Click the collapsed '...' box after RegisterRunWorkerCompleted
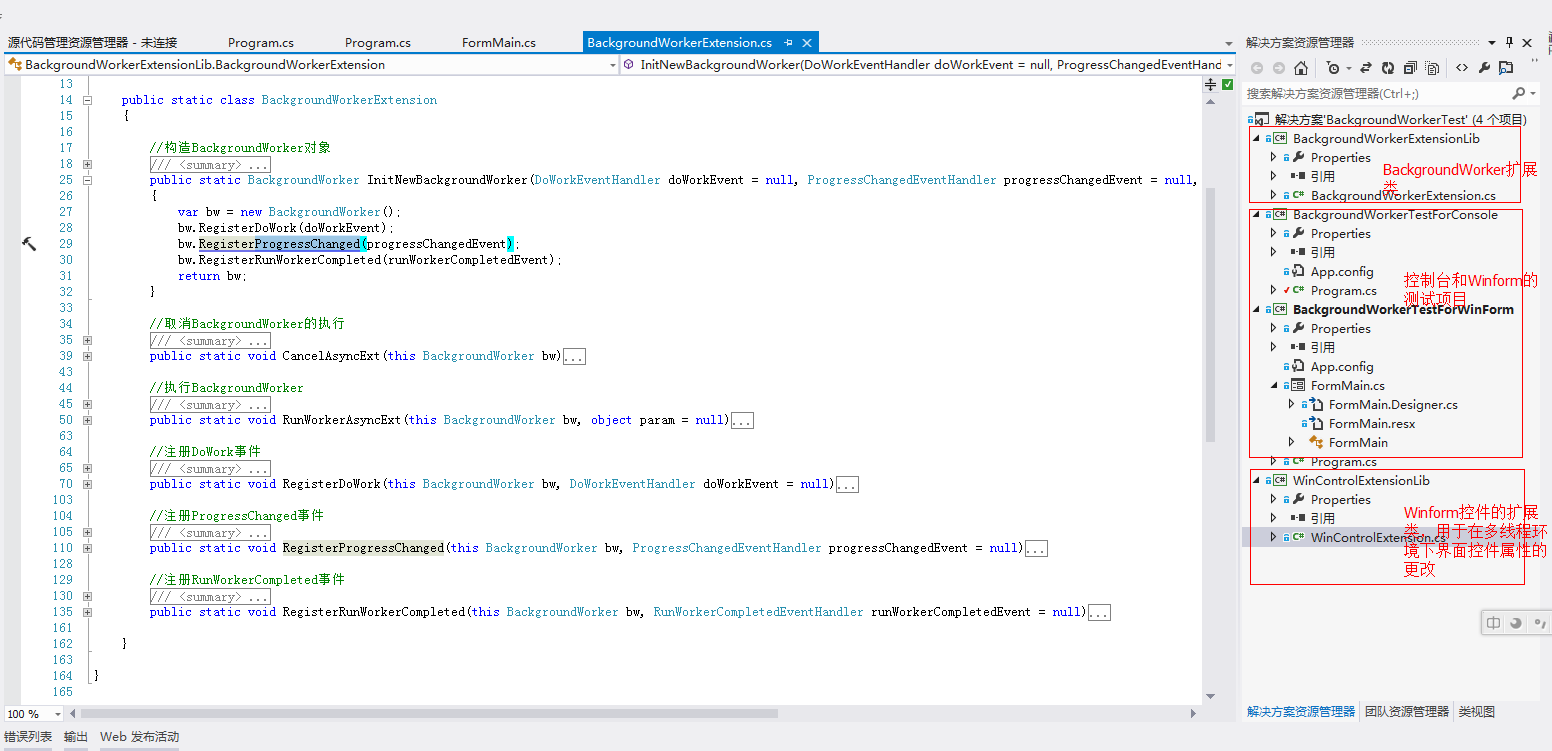The height and width of the screenshot is (751, 1552). coord(1099,613)
